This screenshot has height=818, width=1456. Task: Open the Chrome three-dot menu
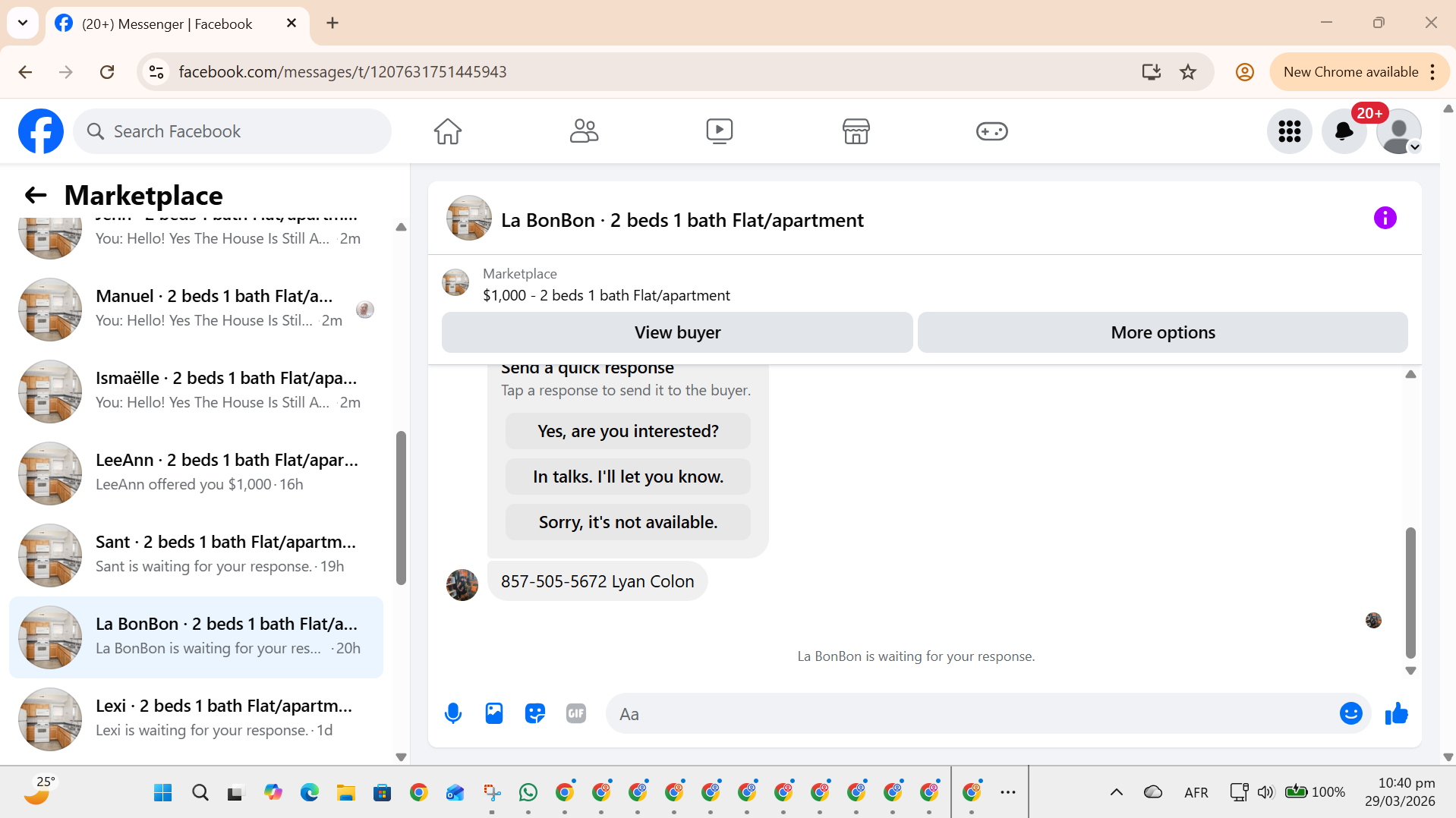click(x=1432, y=72)
